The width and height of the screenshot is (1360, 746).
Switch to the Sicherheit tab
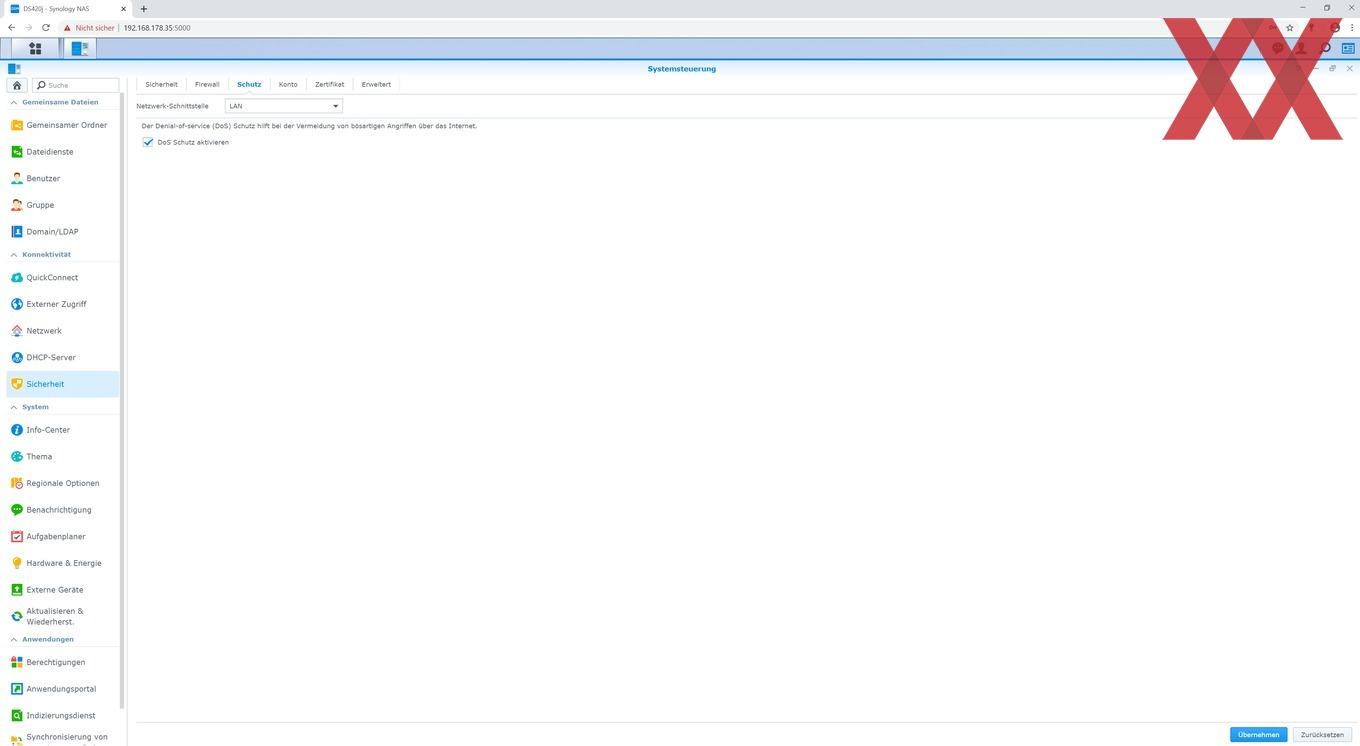click(x=161, y=84)
